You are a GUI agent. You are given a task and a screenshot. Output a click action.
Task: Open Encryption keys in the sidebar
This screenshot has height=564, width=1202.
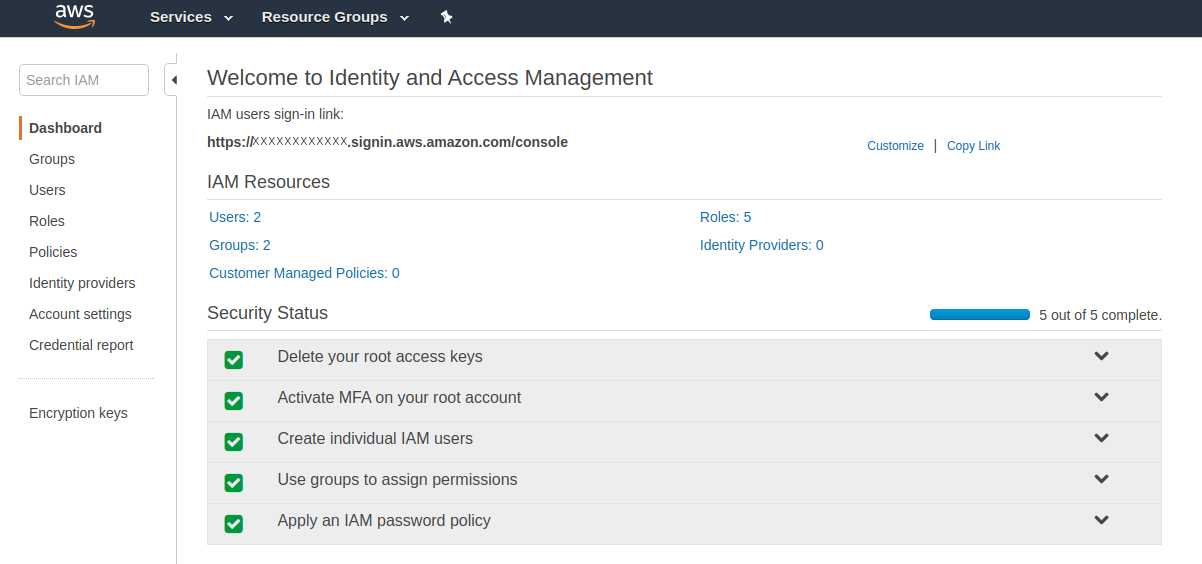(x=78, y=413)
